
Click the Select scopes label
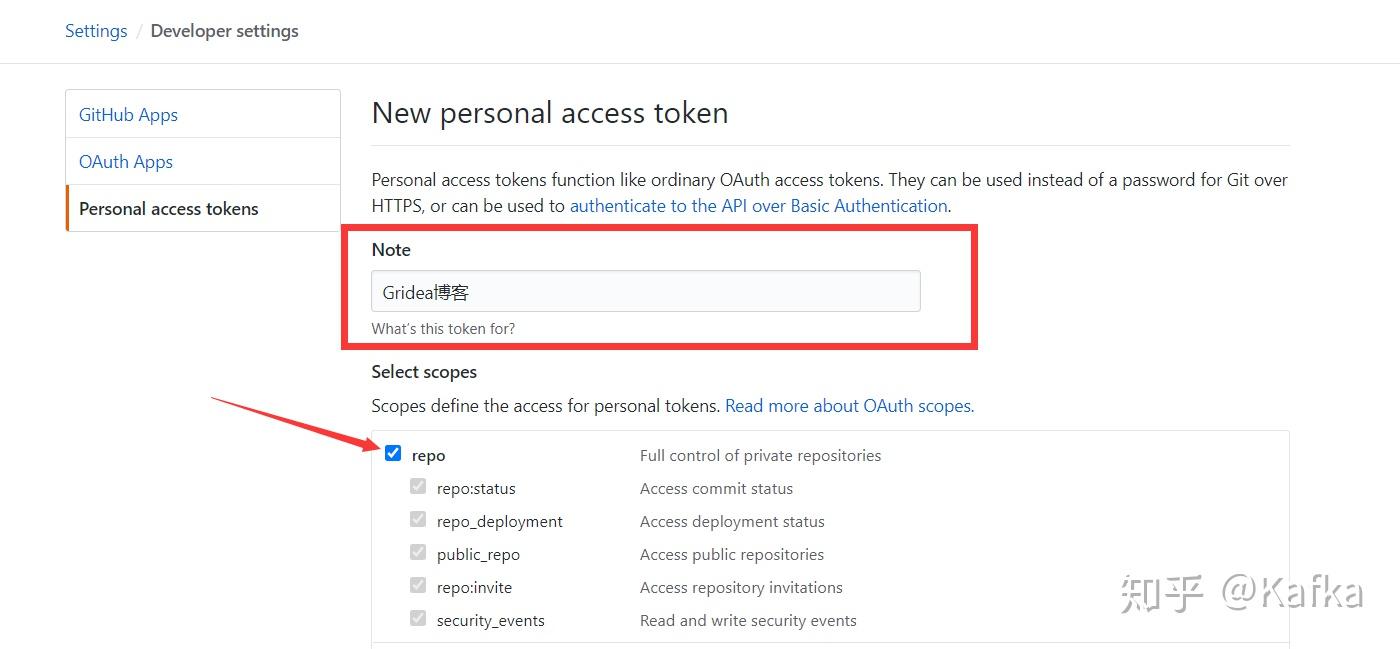pos(424,371)
